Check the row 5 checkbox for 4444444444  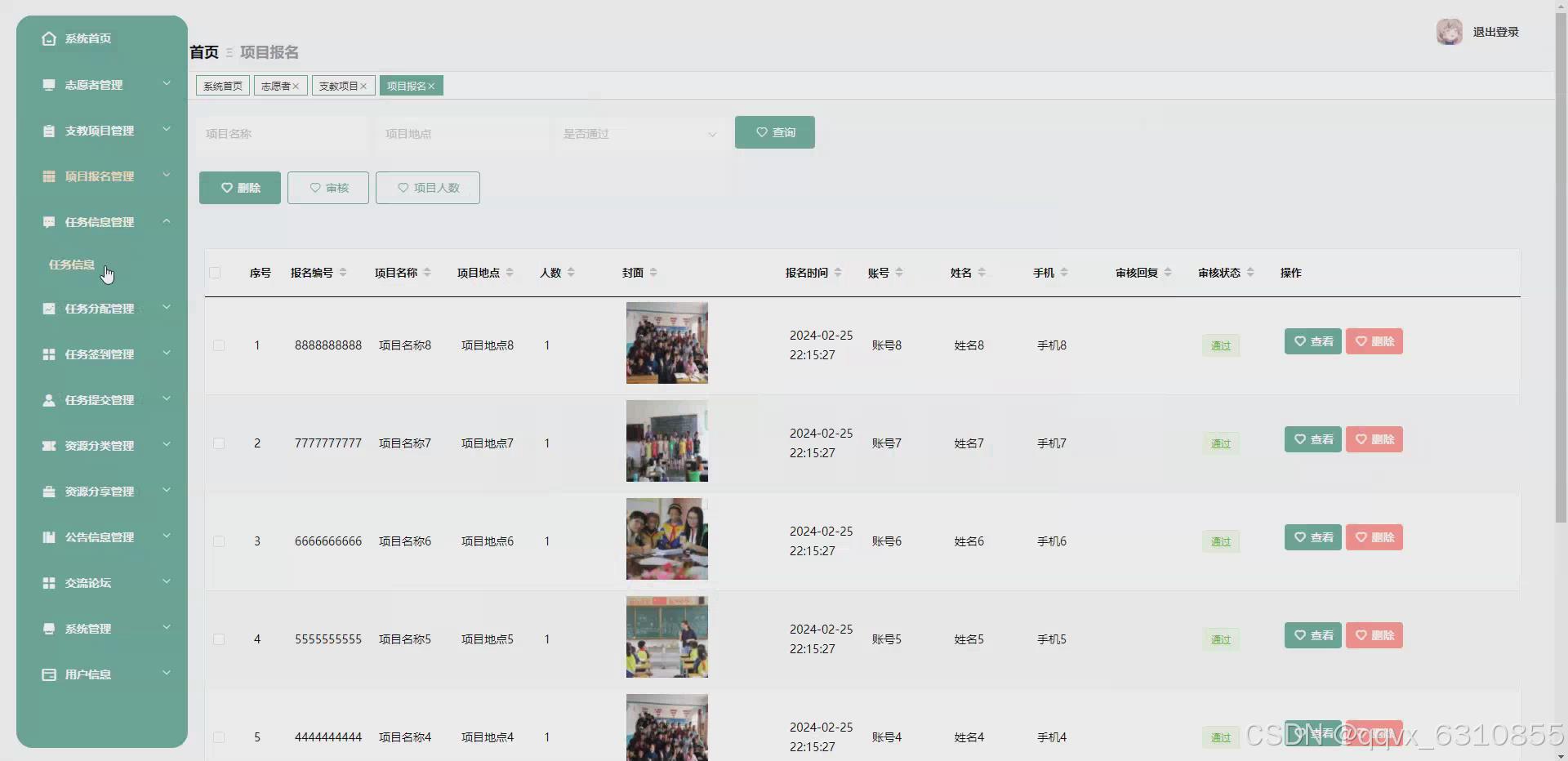[219, 737]
